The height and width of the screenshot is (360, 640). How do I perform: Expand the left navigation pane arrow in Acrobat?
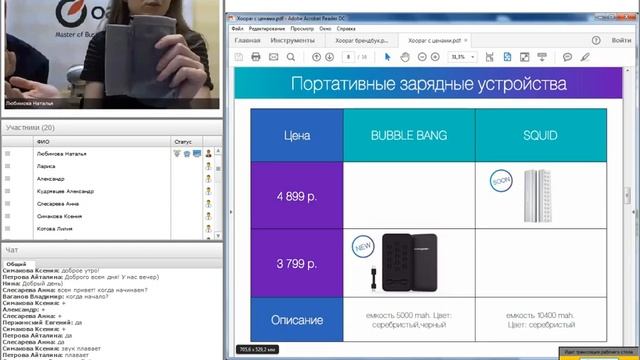(x=231, y=212)
